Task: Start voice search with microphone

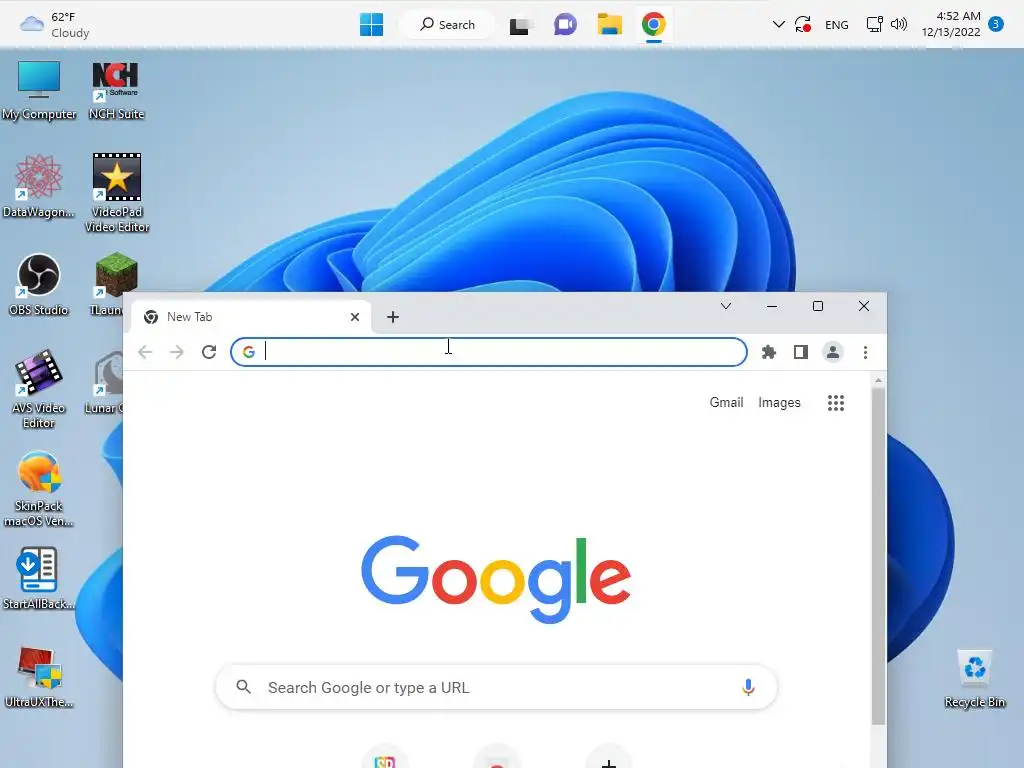Action: (x=748, y=687)
